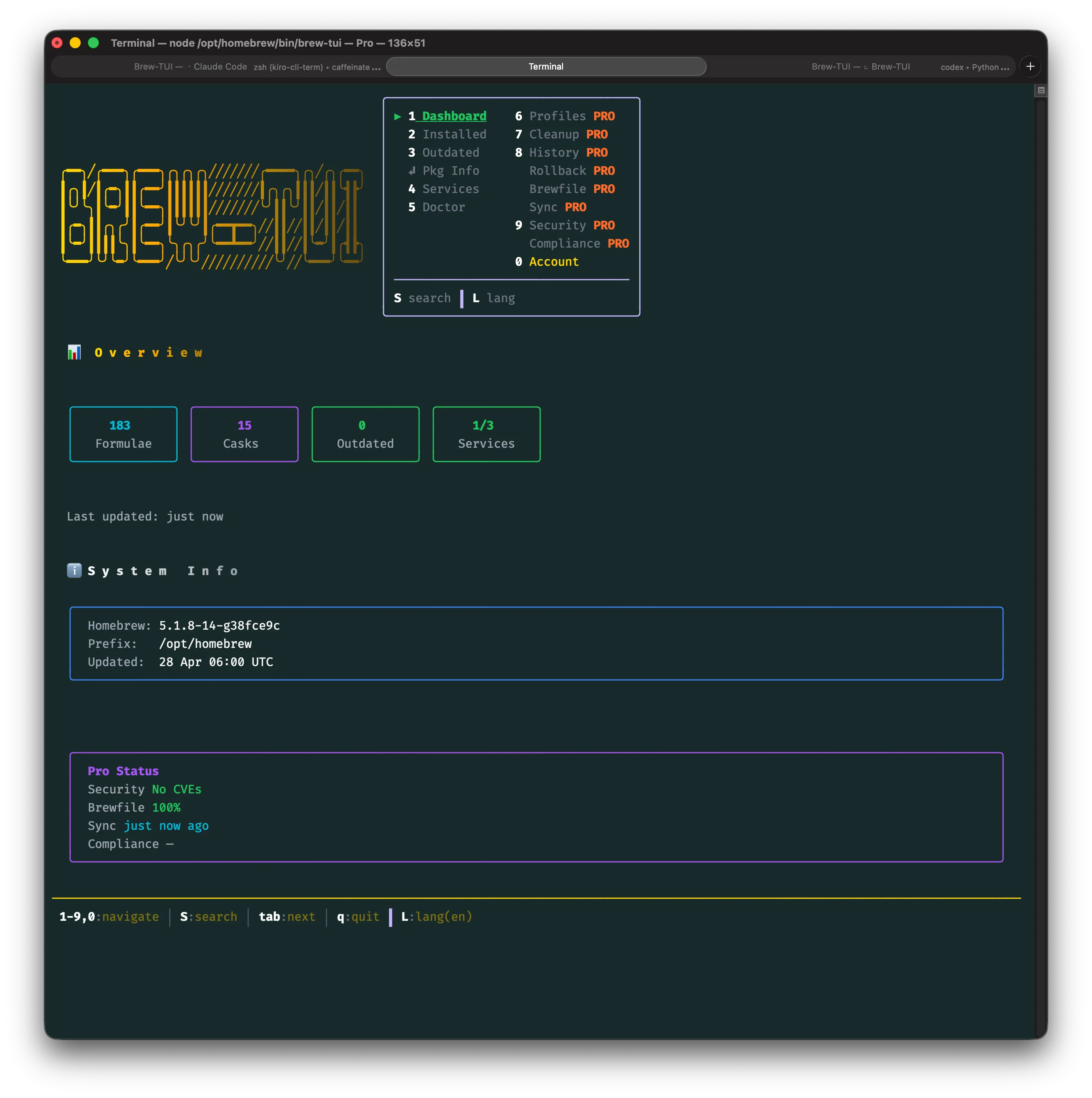
Task: Open the Account menu entry
Action: click(547, 261)
